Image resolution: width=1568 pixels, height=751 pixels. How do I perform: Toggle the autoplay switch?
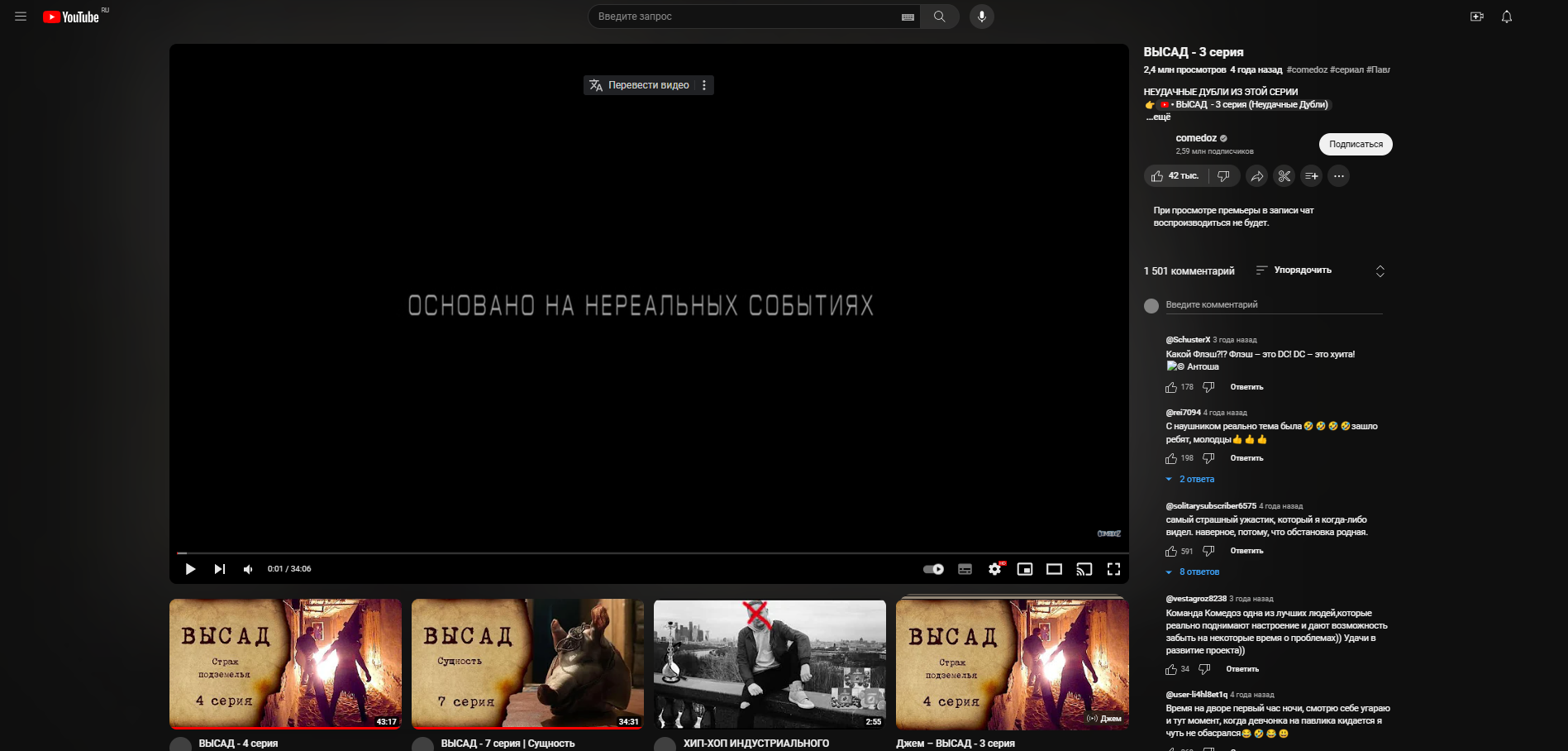click(x=933, y=569)
